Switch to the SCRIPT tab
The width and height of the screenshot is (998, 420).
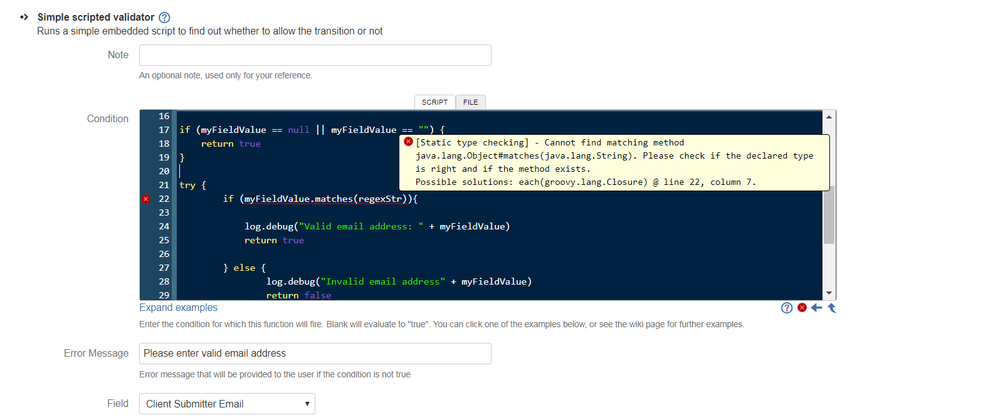point(435,102)
